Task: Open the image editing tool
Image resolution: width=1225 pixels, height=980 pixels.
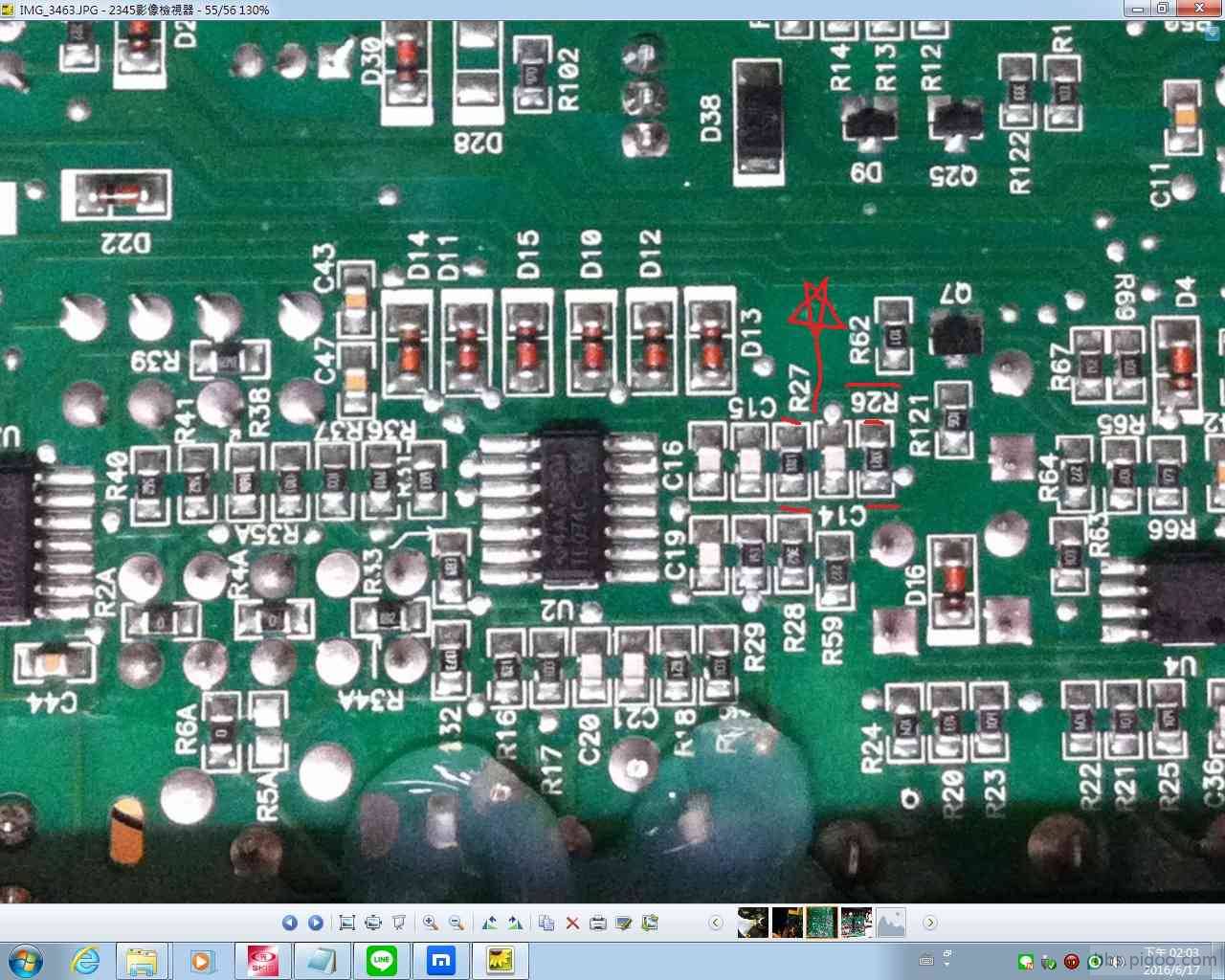Action: [624, 923]
